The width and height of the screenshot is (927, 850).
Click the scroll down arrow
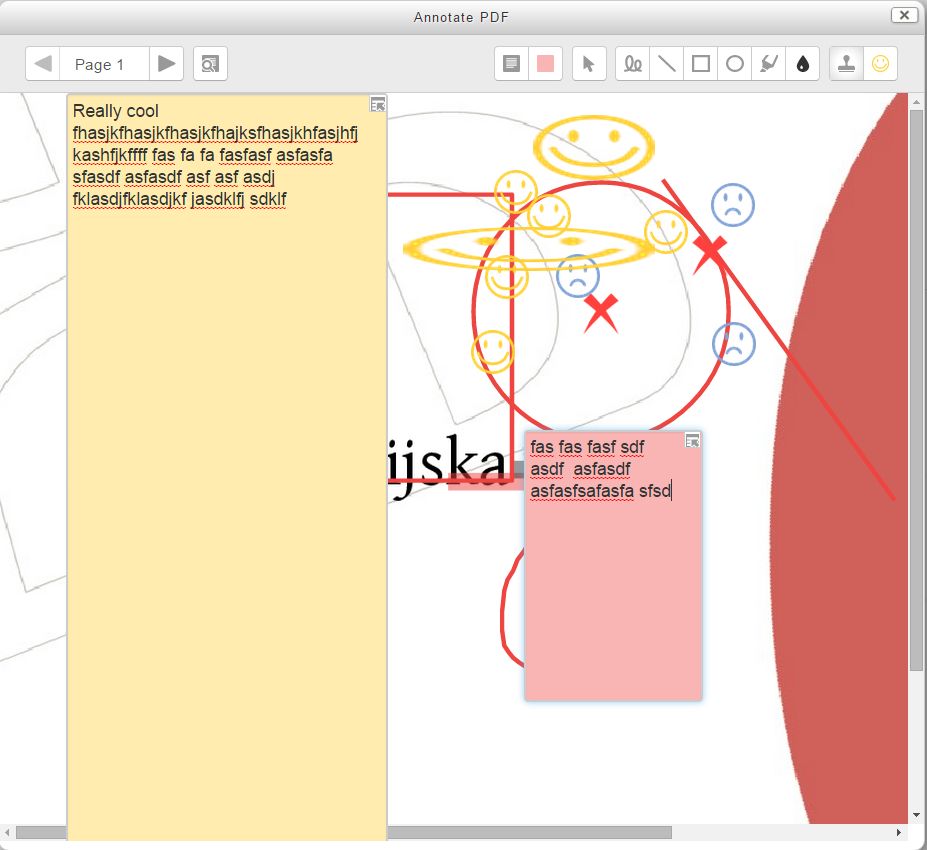click(x=916, y=816)
